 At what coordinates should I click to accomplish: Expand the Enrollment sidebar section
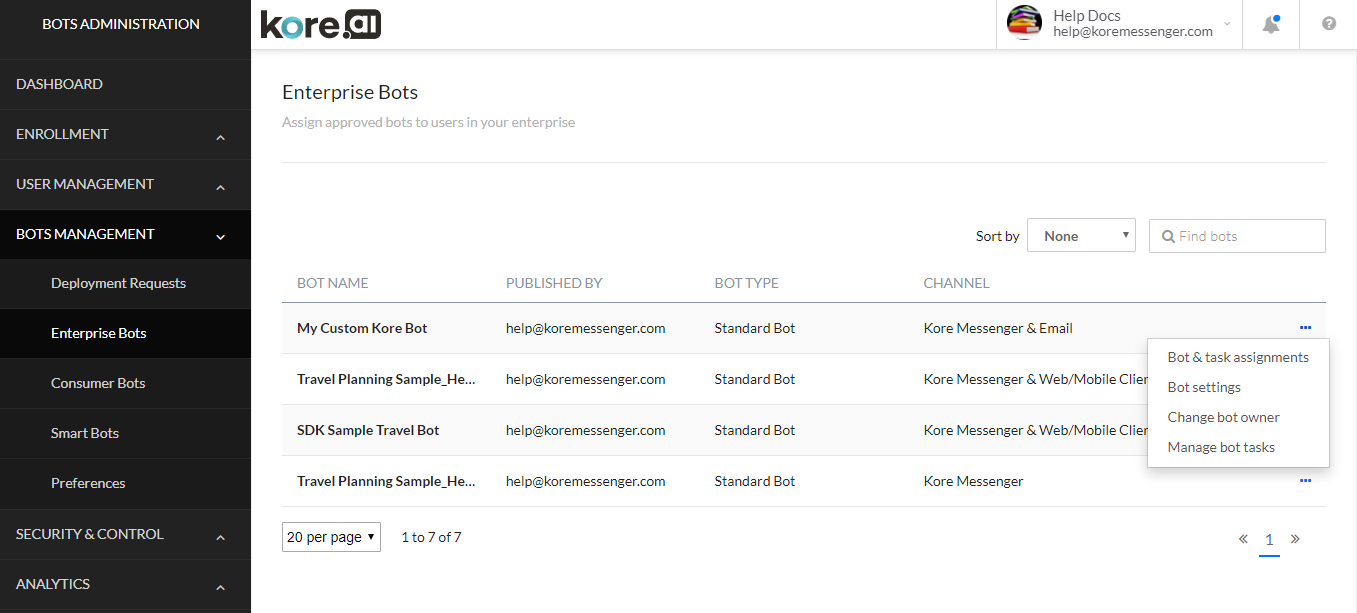[x=220, y=136]
